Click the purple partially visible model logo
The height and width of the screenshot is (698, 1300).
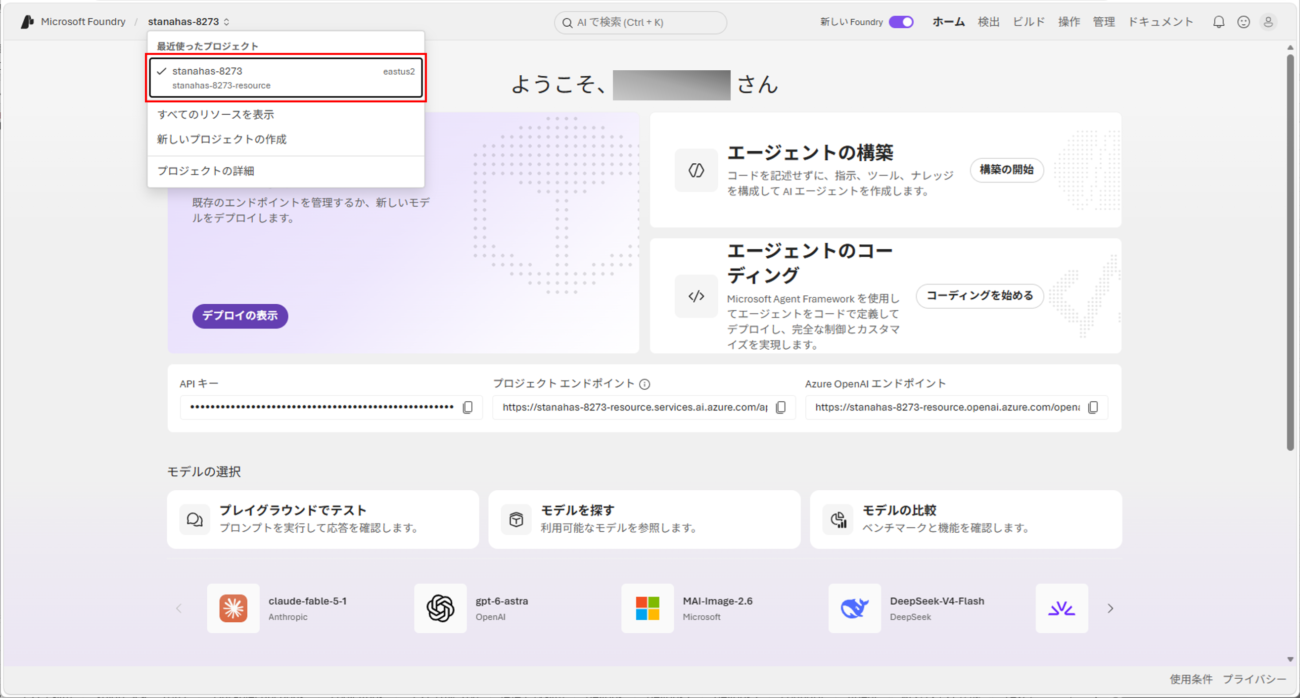[1062, 608]
